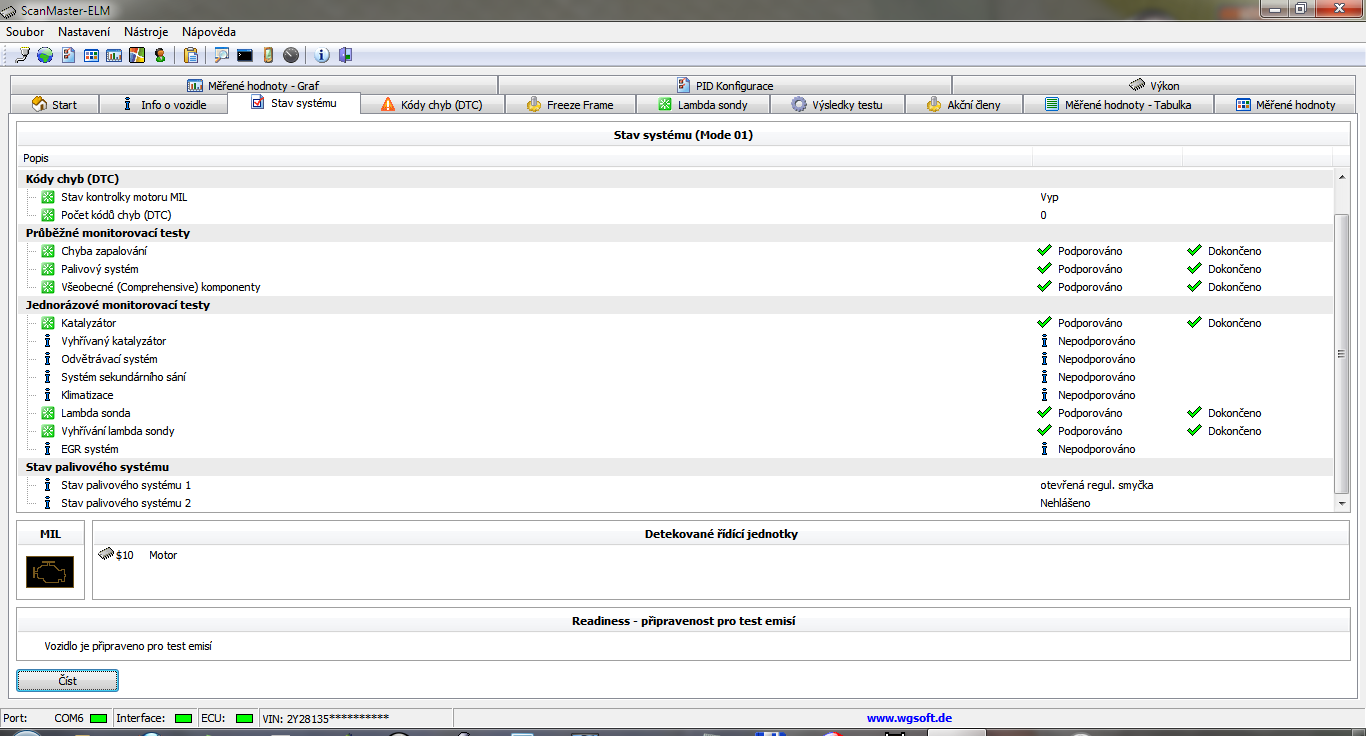Screen dimensions: 1366x736
Task: Open the www.wgsoft.de link
Action: [x=909, y=718]
